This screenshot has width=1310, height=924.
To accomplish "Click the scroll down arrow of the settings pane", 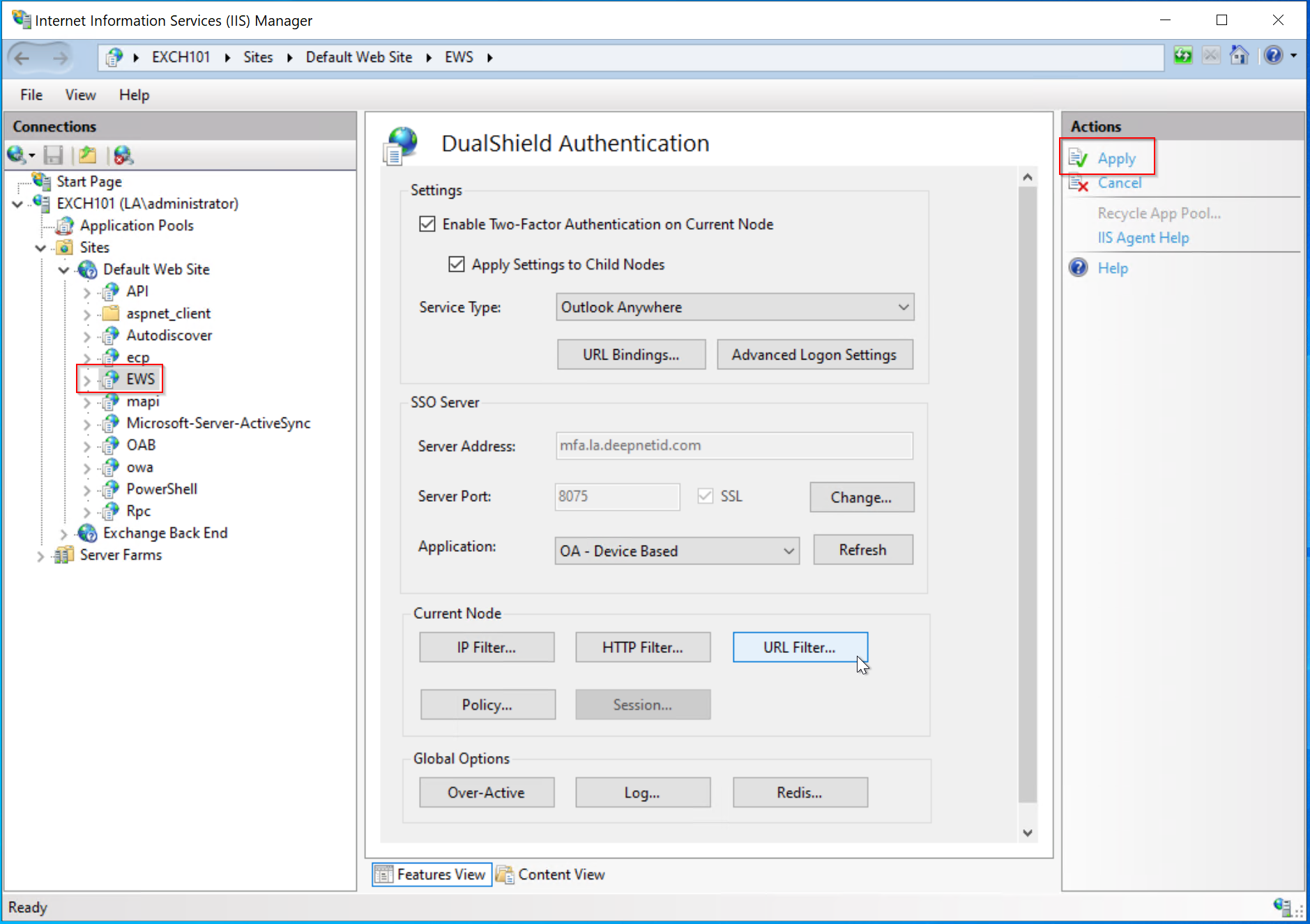I will point(1027,833).
